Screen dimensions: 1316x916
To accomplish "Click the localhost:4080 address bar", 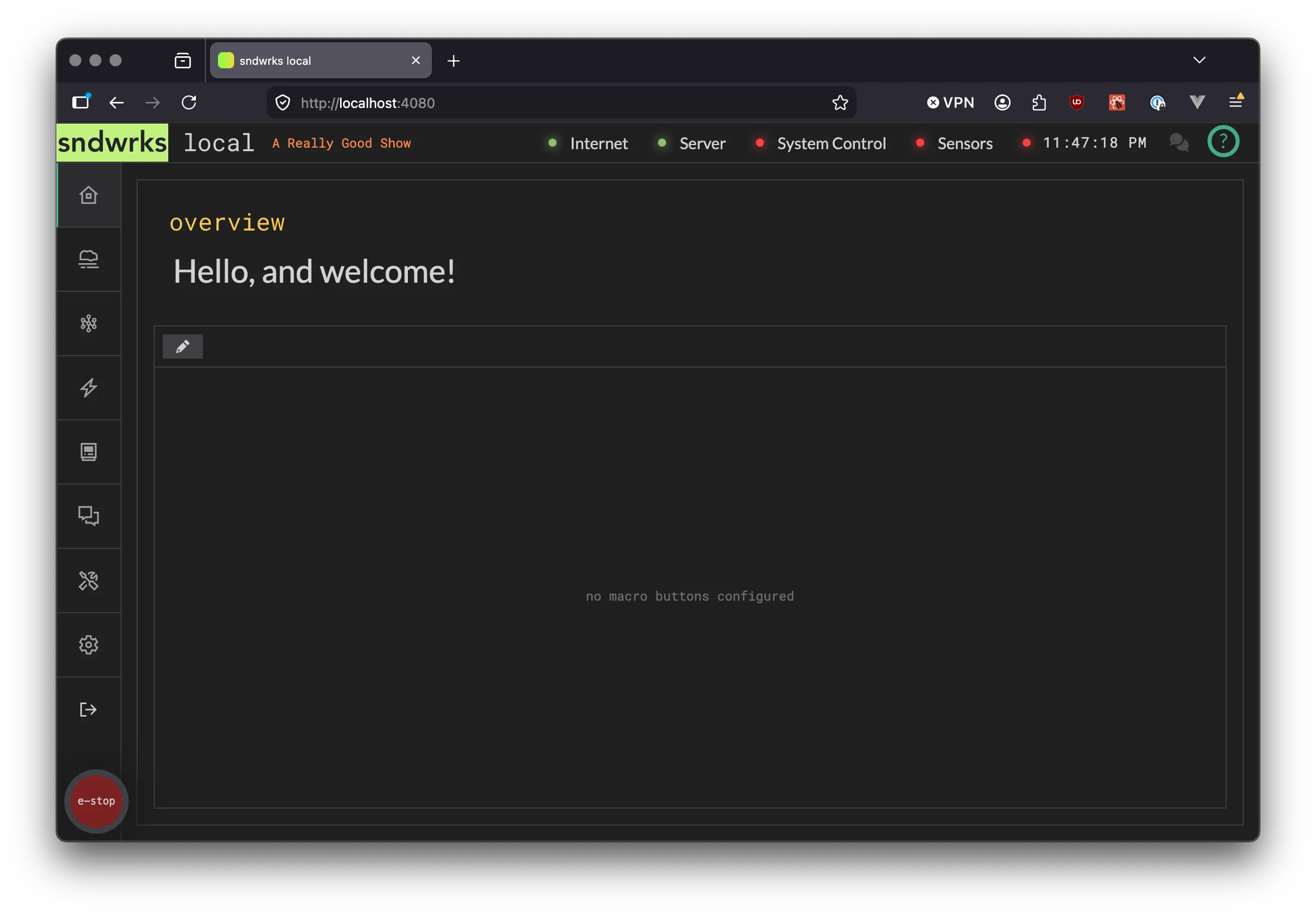I will click(562, 102).
